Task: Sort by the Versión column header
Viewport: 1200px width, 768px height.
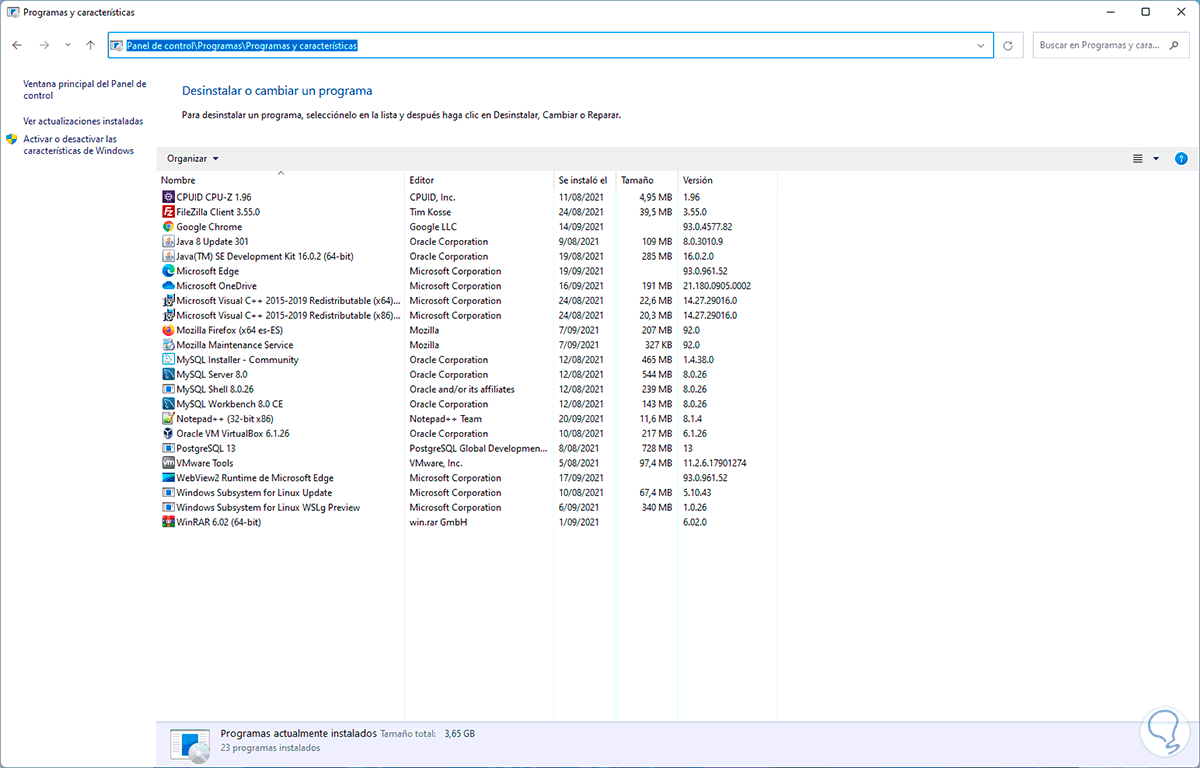Action: point(727,180)
